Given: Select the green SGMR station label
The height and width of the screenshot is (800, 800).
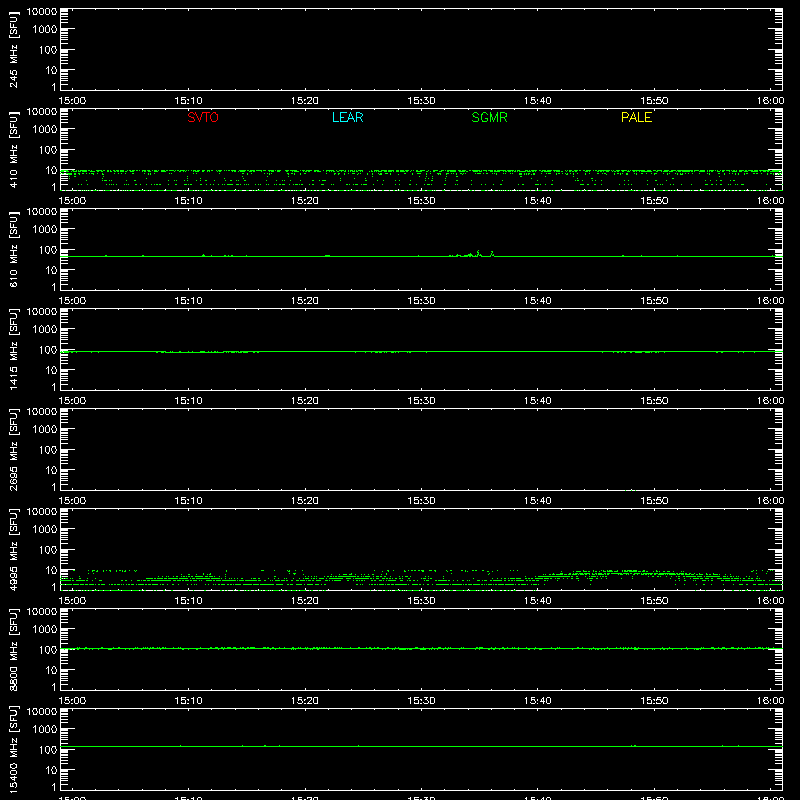Looking at the screenshot, I should (489, 117).
